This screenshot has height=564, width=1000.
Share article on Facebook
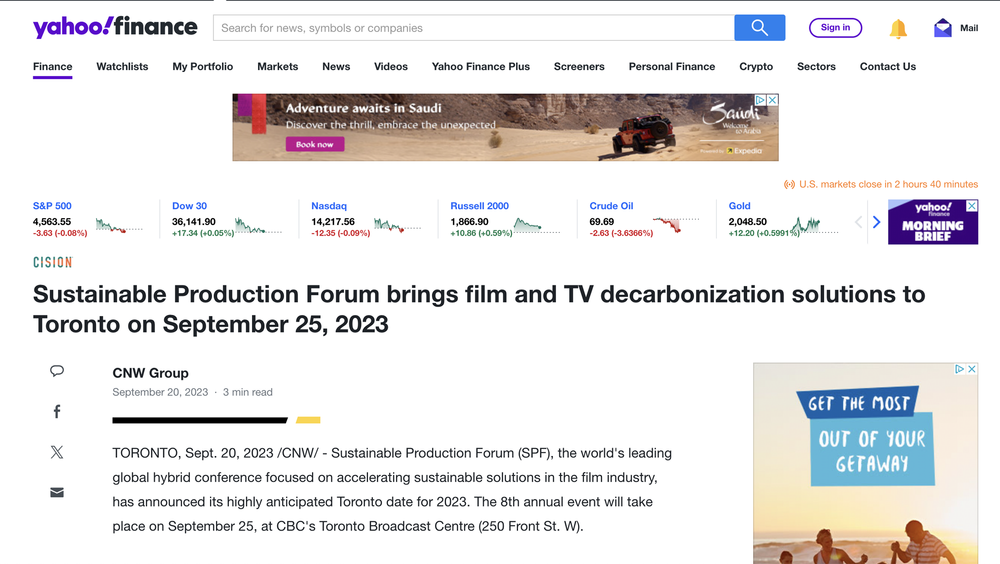(x=57, y=412)
